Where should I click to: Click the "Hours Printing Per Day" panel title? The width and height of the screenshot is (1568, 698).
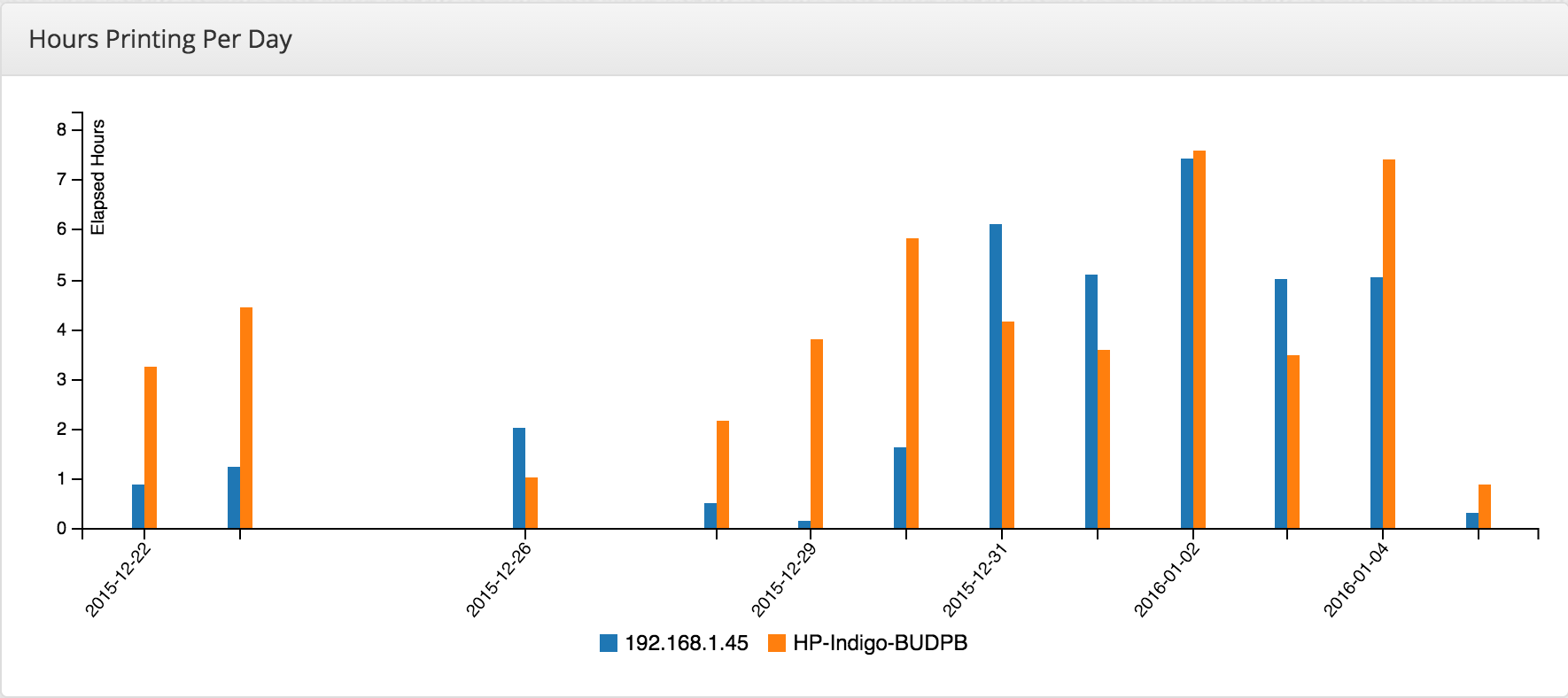(160, 40)
